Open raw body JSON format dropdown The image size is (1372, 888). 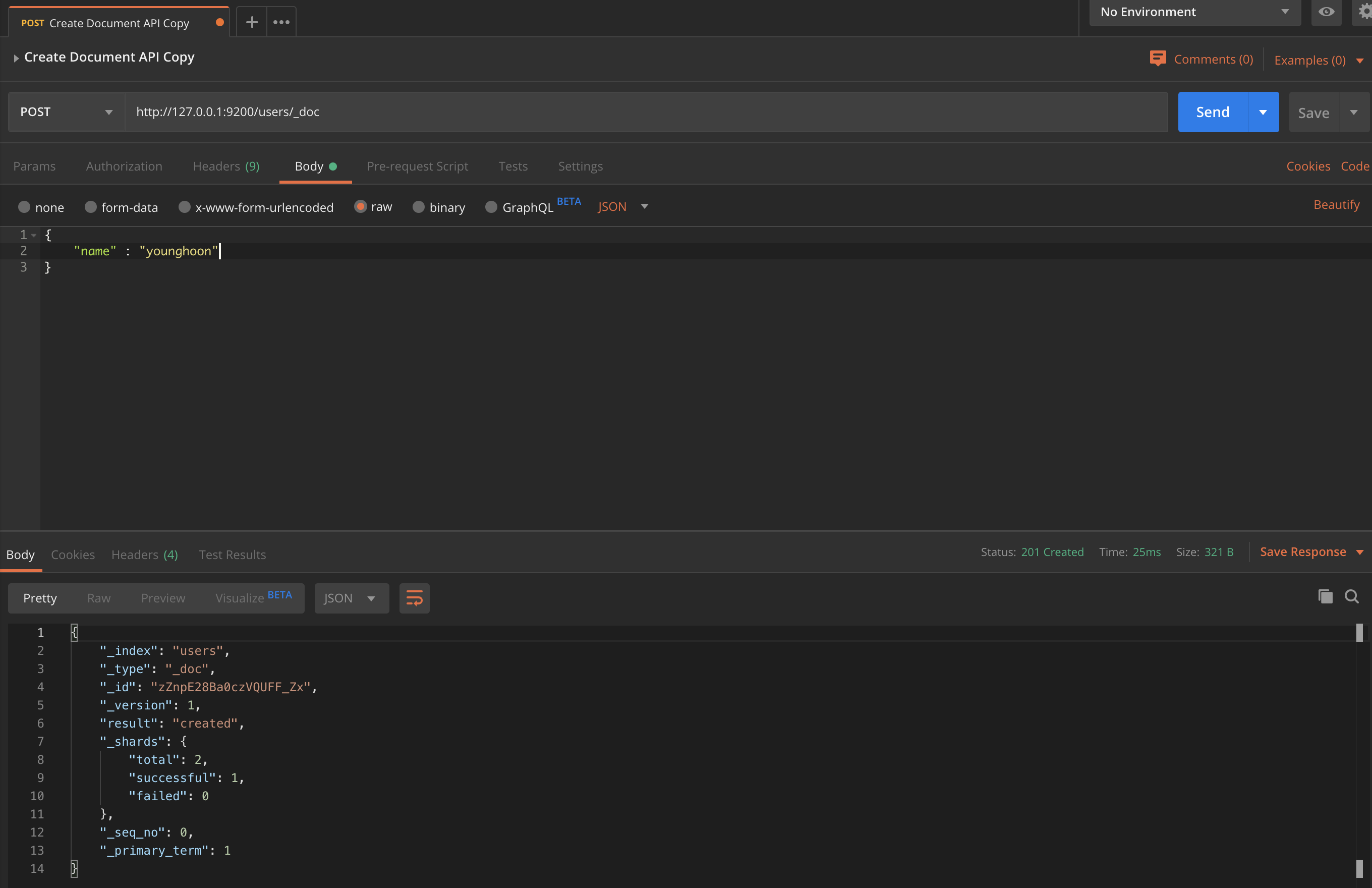(x=623, y=206)
